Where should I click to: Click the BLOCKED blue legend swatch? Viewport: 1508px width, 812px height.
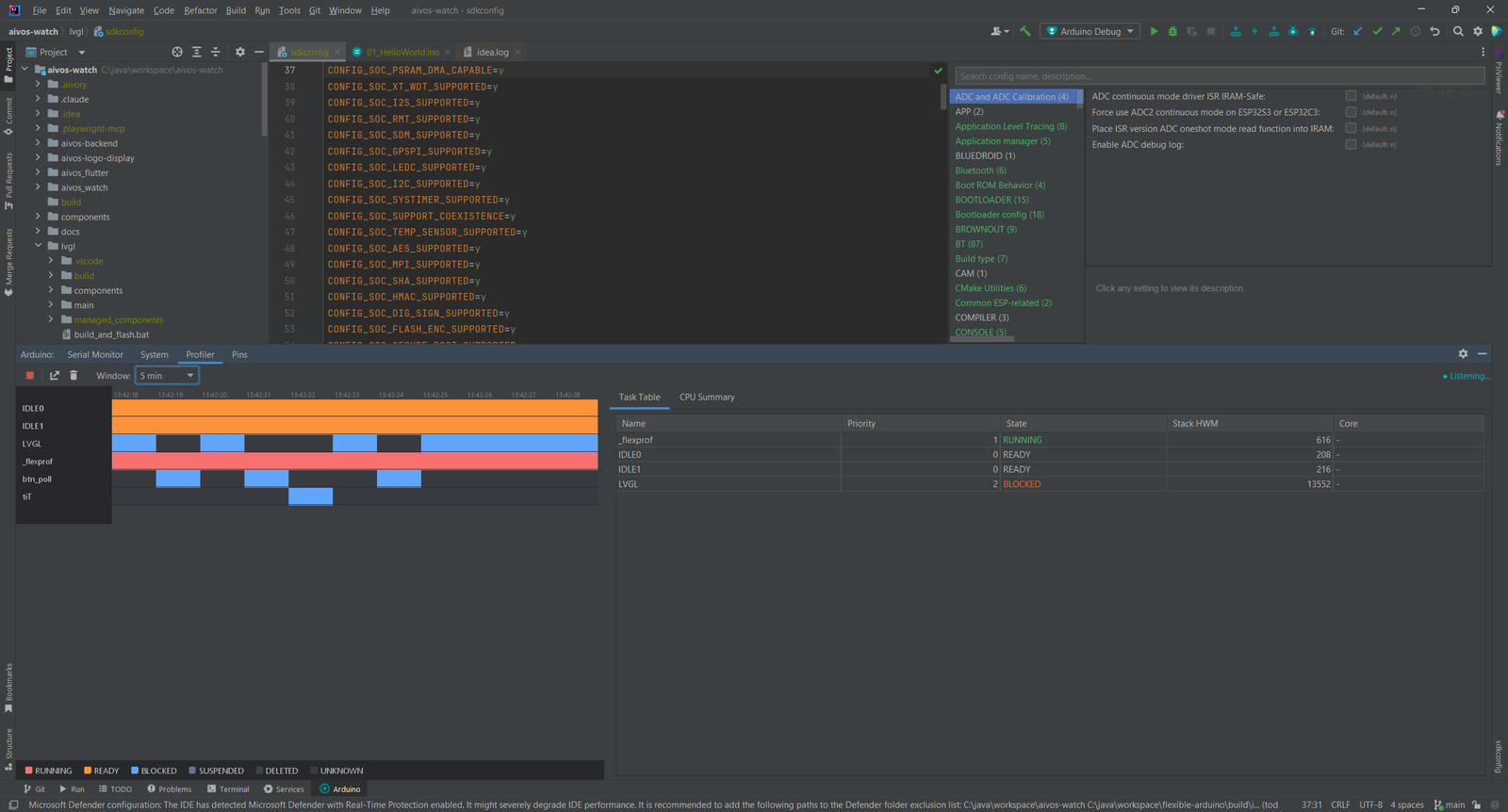click(135, 771)
